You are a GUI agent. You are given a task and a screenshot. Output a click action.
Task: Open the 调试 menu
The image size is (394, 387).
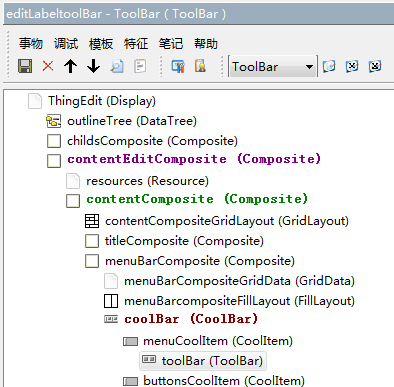click(x=66, y=44)
